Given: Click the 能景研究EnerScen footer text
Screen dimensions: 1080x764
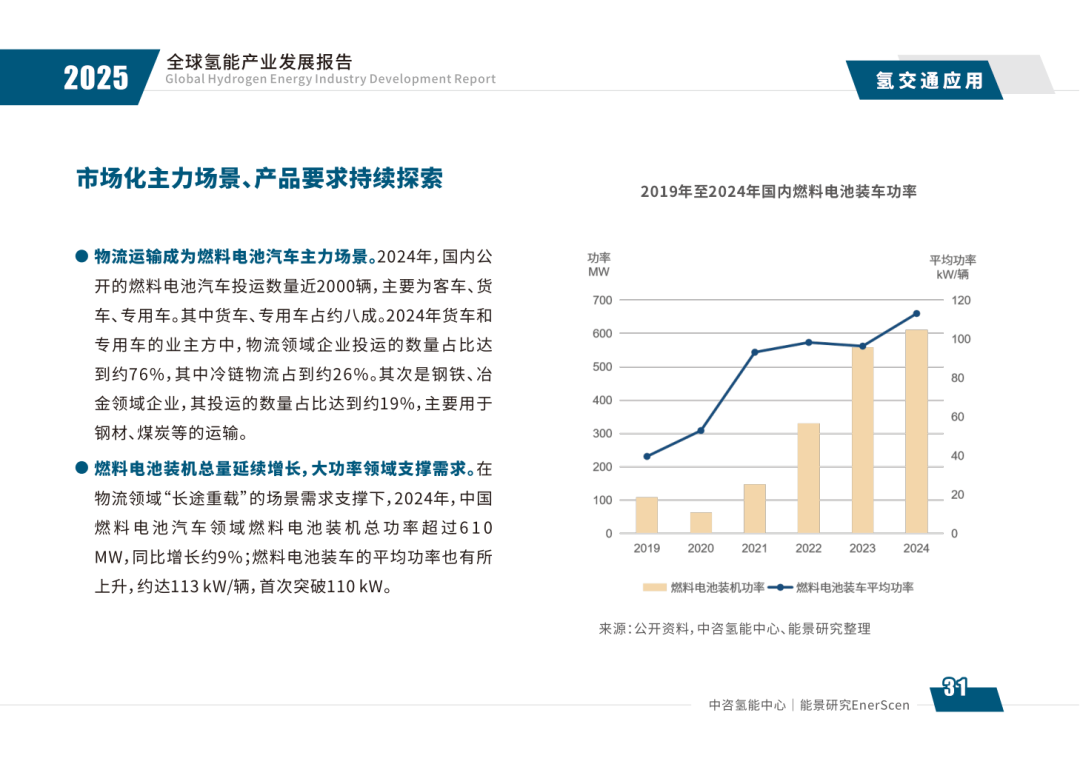Looking at the screenshot, I should point(857,704).
